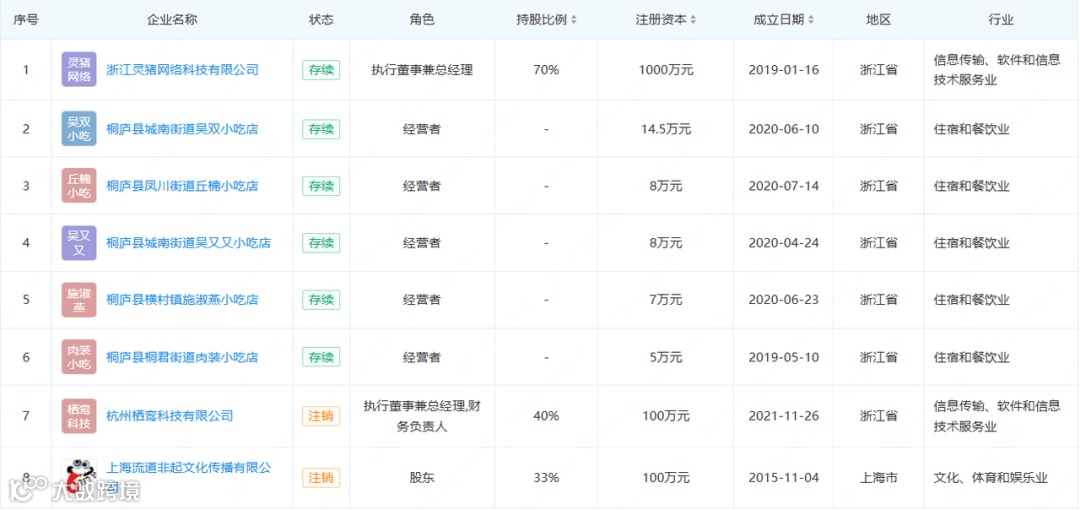Screen dimensions: 1080x510
Task: Select the date 2020-04-24
Action: (784, 243)
